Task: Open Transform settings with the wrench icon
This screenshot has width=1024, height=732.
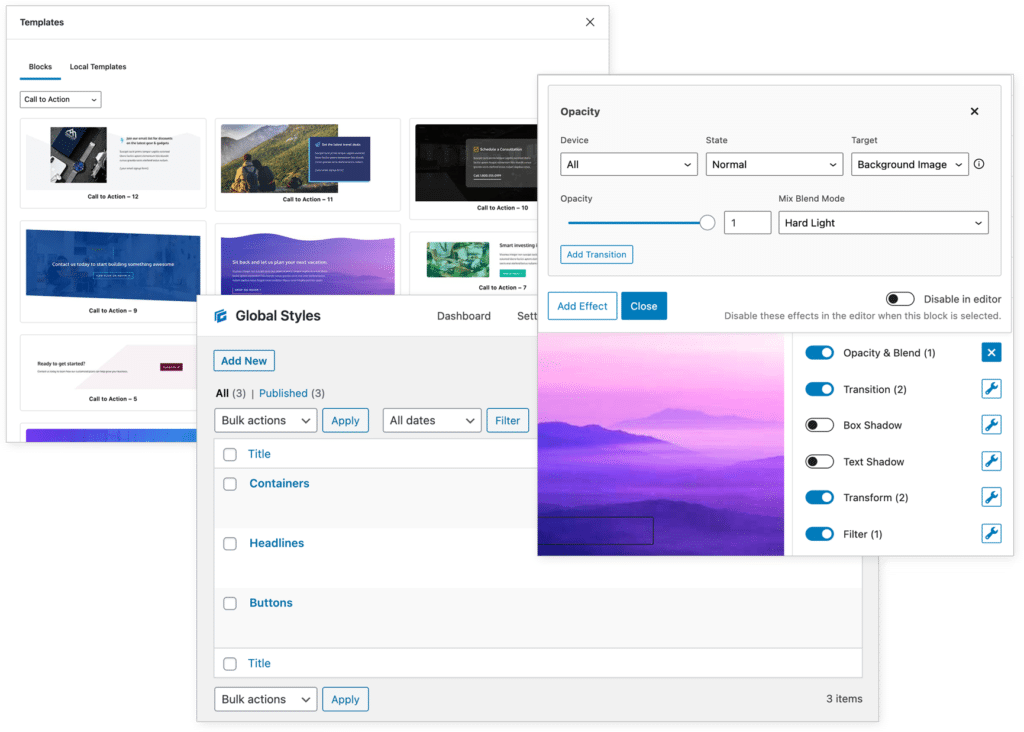Action: [x=991, y=497]
